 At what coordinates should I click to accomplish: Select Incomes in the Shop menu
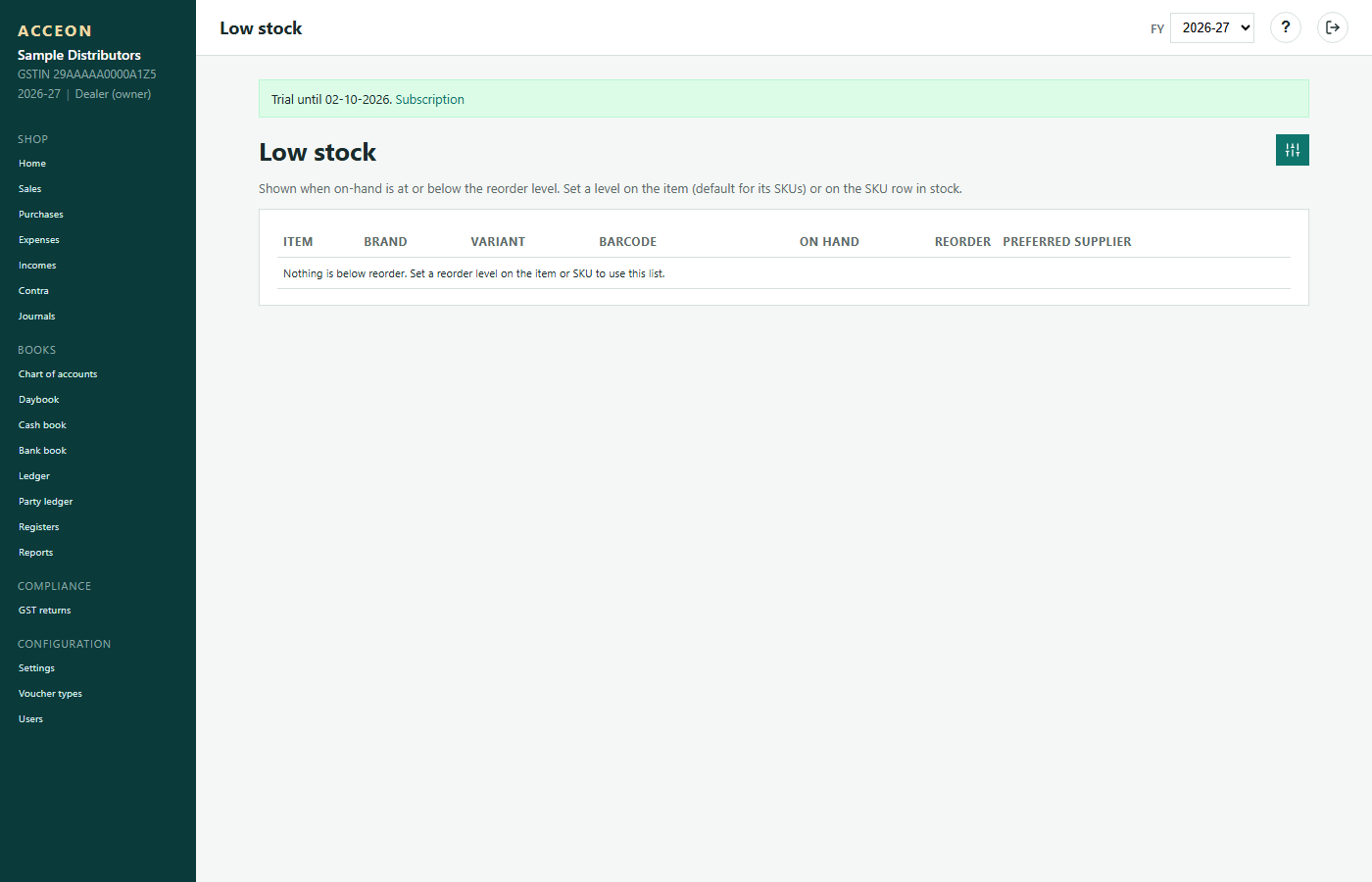click(x=37, y=266)
